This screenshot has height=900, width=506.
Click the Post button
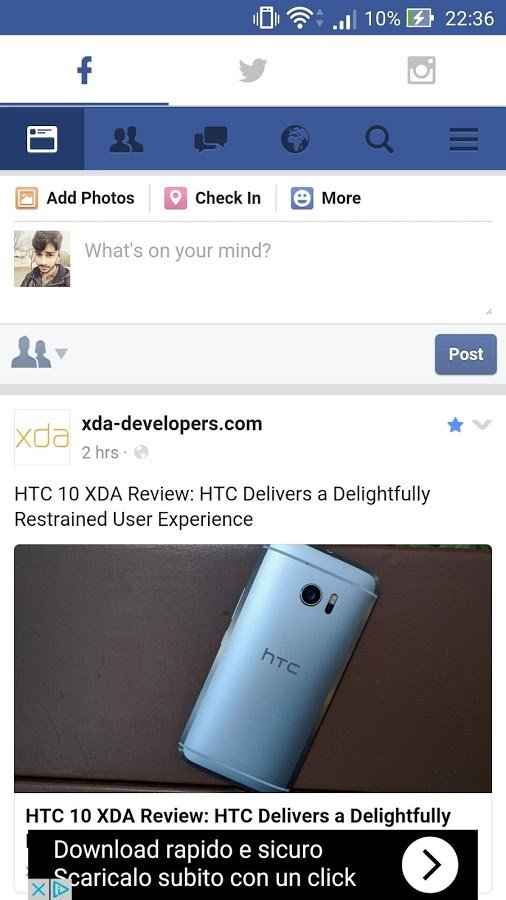(x=465, y=354)
